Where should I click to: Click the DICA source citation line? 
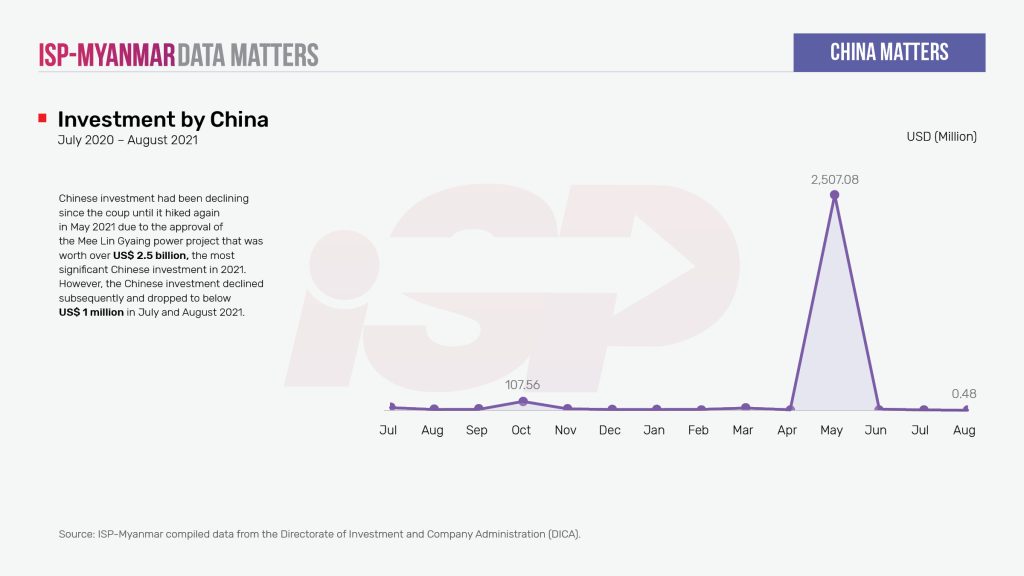click(319, 534)
